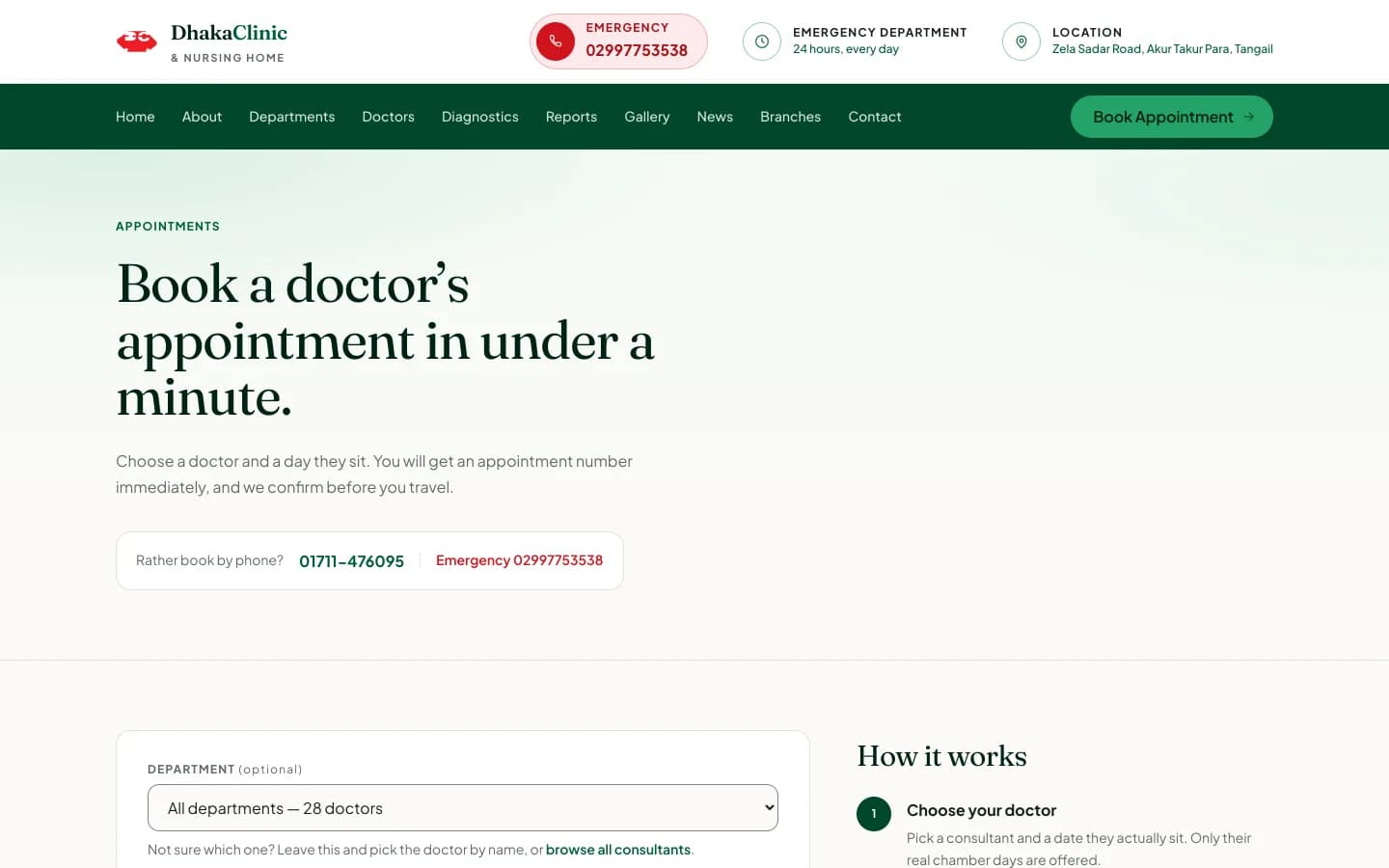1389x868 pixels.
Task: Open the Reports page
Action: pyautogui.click(x=571, y=117)
